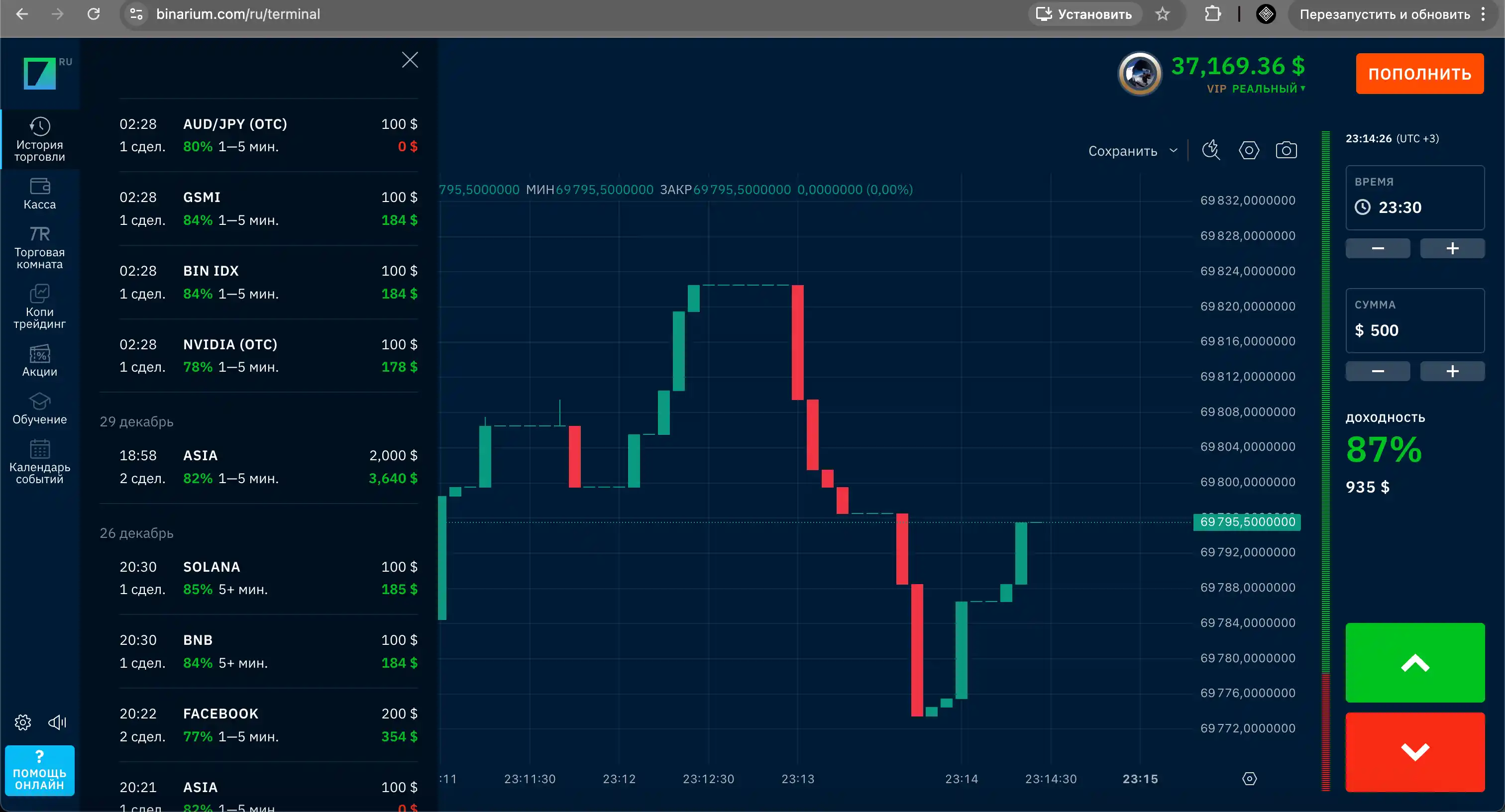Screen dimensions: 1505x812
Task: Open settings gear in the left sidebar
Action: [23, 722]
